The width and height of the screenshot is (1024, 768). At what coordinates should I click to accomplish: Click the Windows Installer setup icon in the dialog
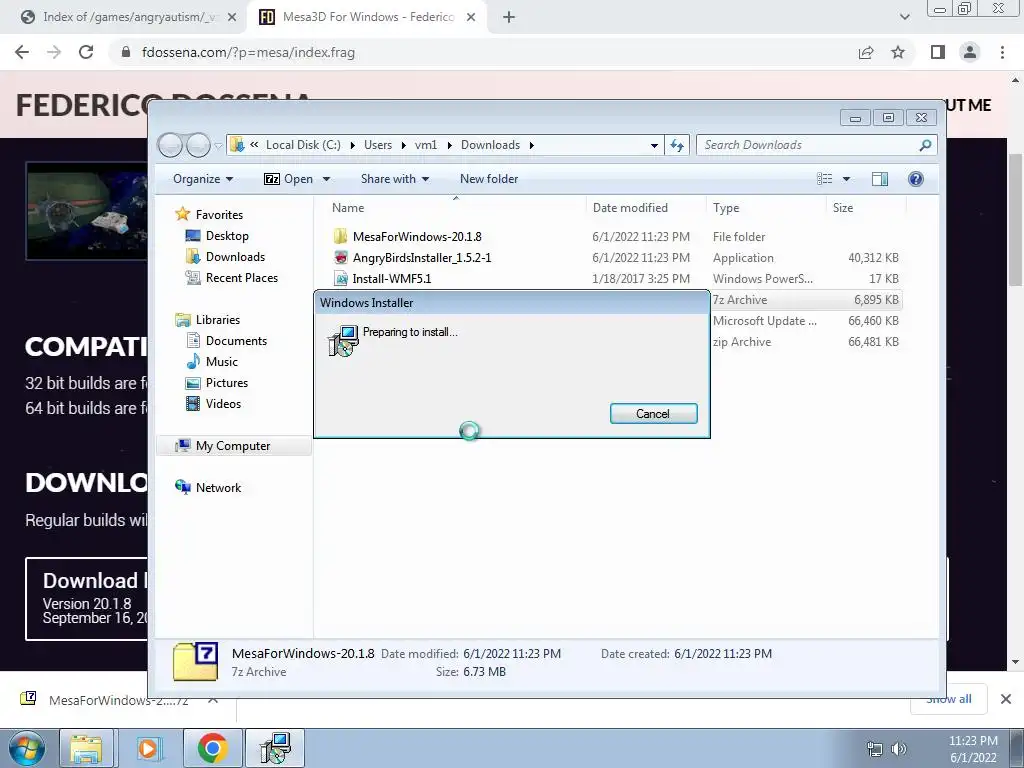point(343,340)
